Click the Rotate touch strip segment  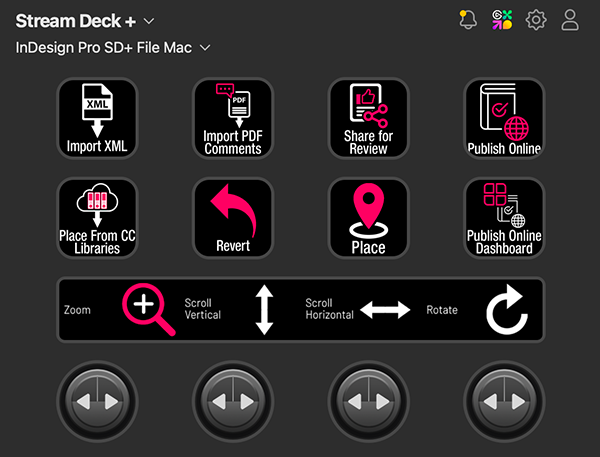pyautogui.click(x=482, y=310)
